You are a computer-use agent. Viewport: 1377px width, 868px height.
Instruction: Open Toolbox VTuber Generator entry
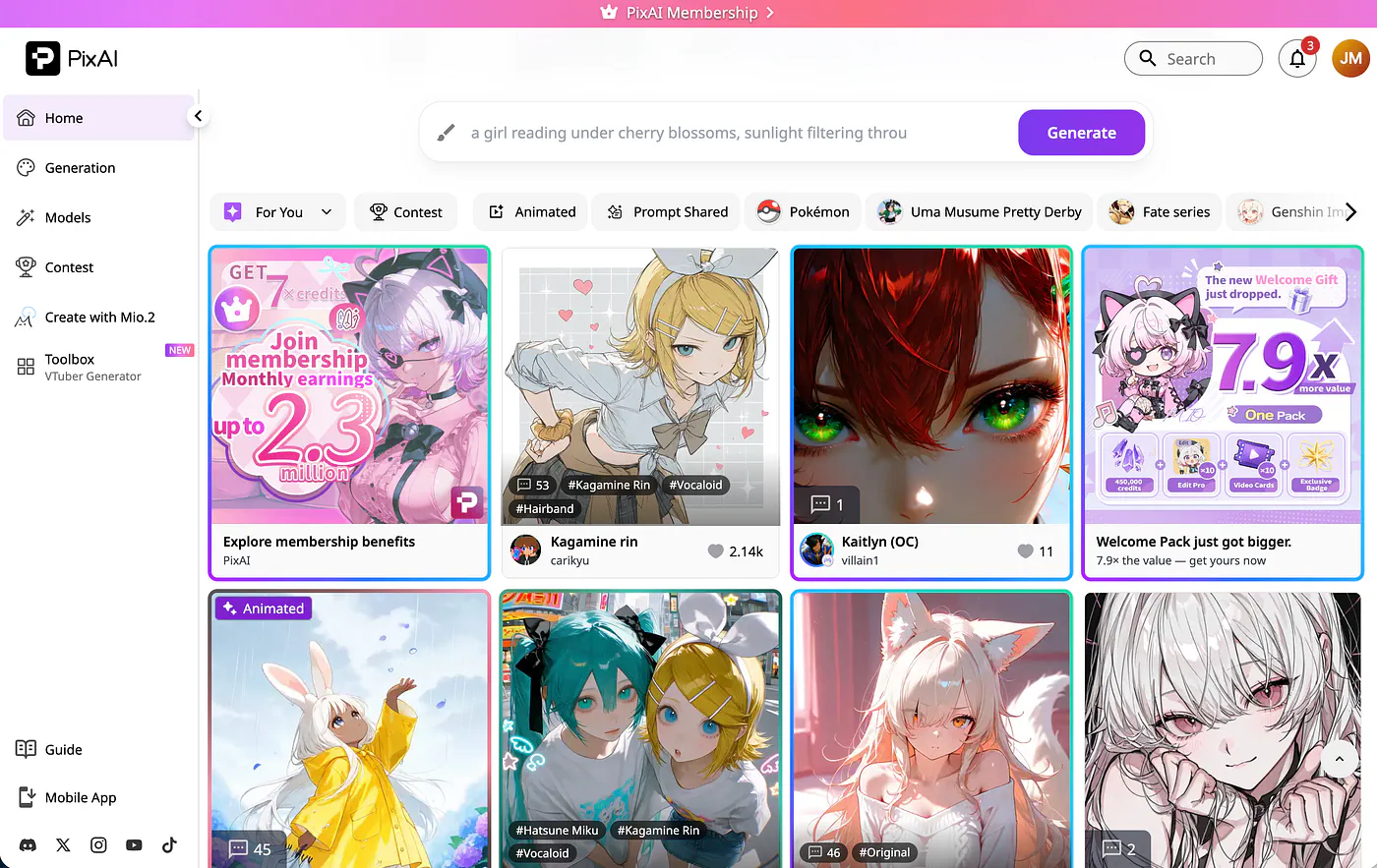tap(98, 367)
